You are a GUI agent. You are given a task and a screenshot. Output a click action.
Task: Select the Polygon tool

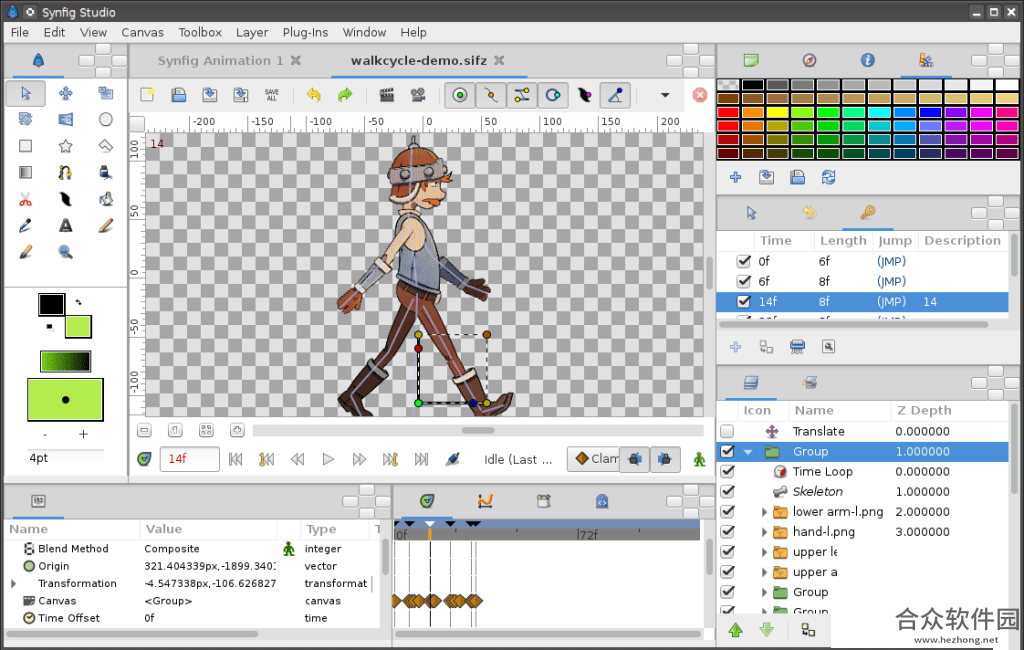pos(105,146)
